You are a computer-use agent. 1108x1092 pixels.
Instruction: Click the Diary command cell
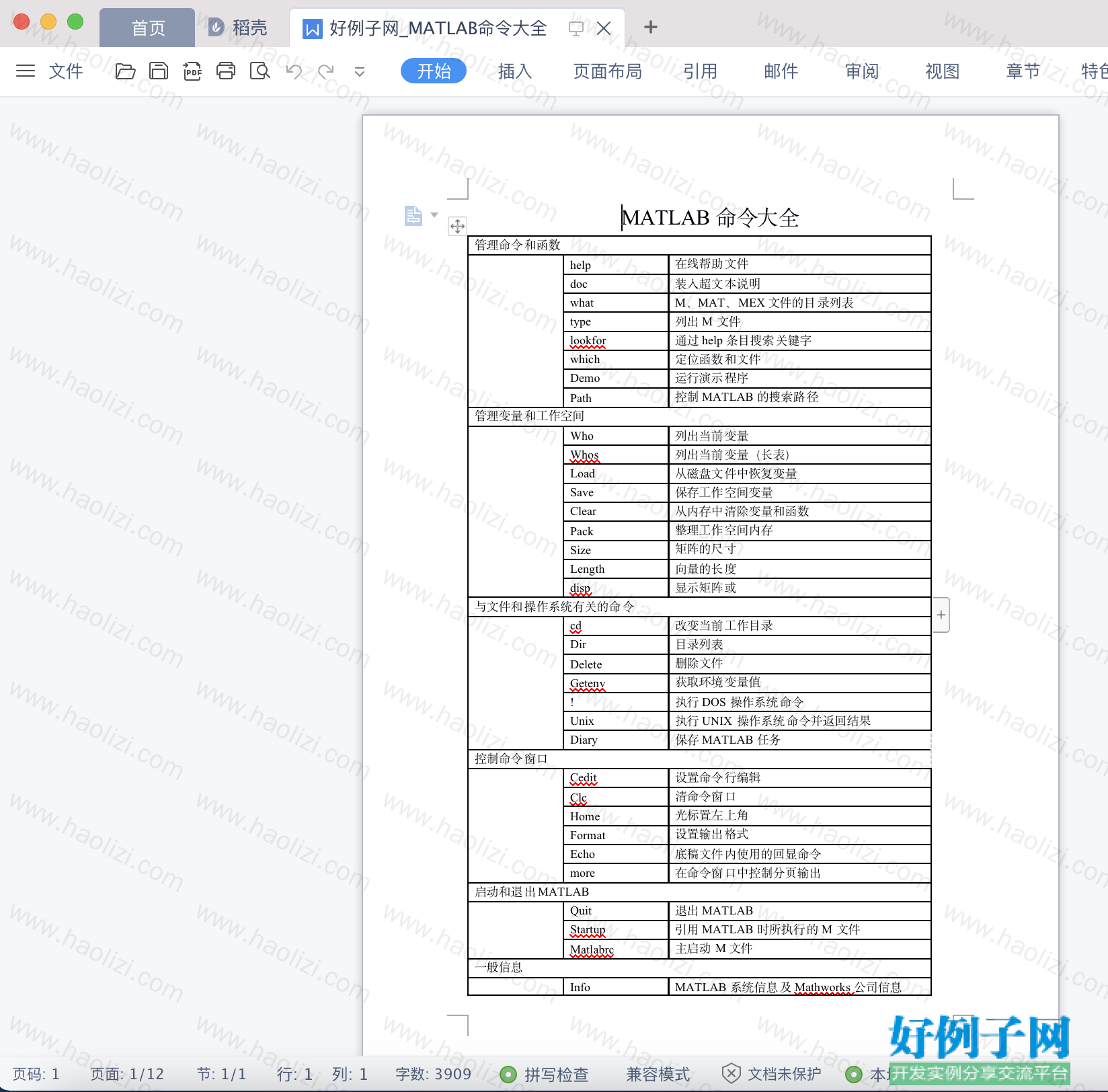tap(616, 740)
